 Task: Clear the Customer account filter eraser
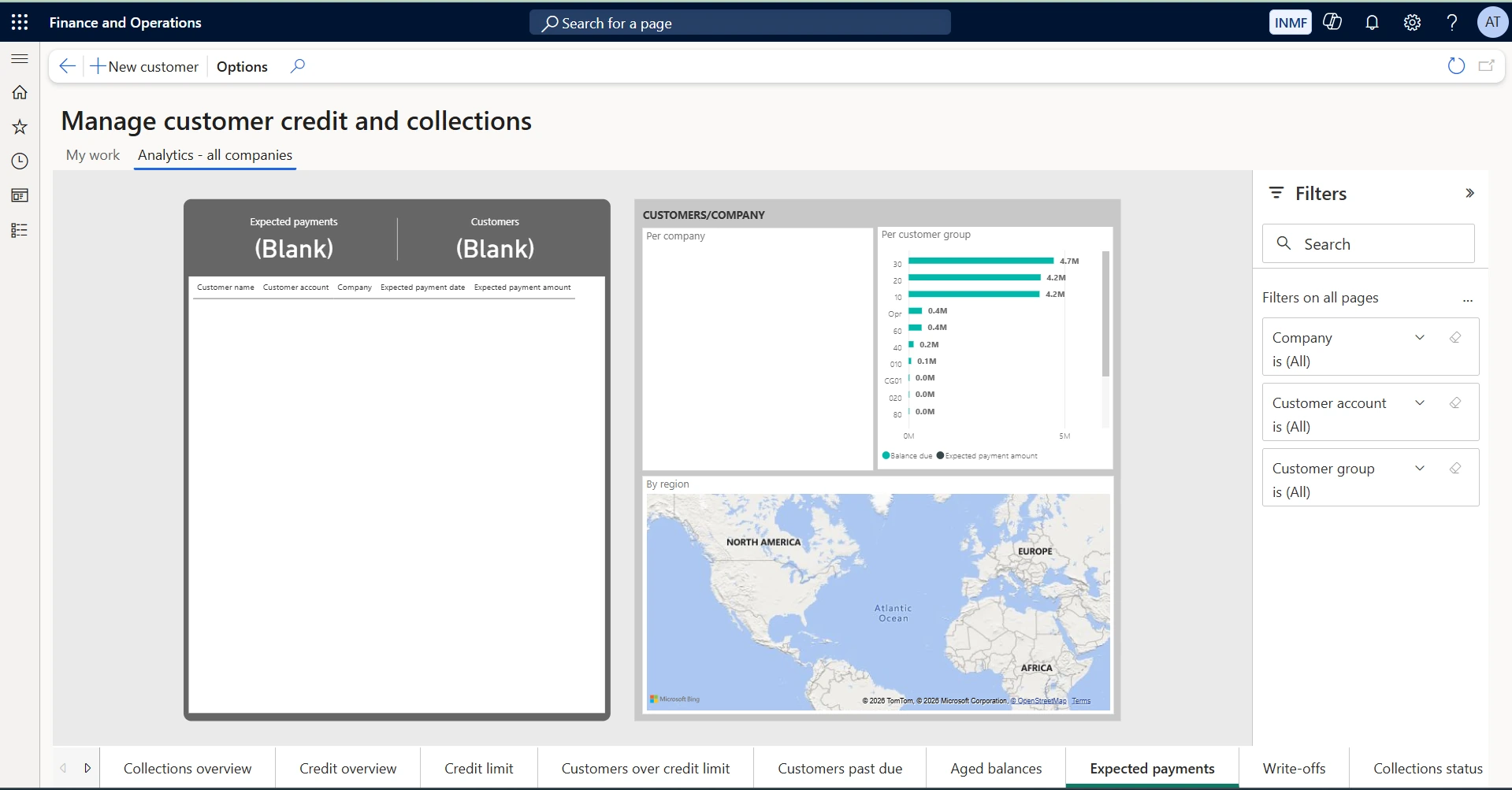tap(1455, 402)
